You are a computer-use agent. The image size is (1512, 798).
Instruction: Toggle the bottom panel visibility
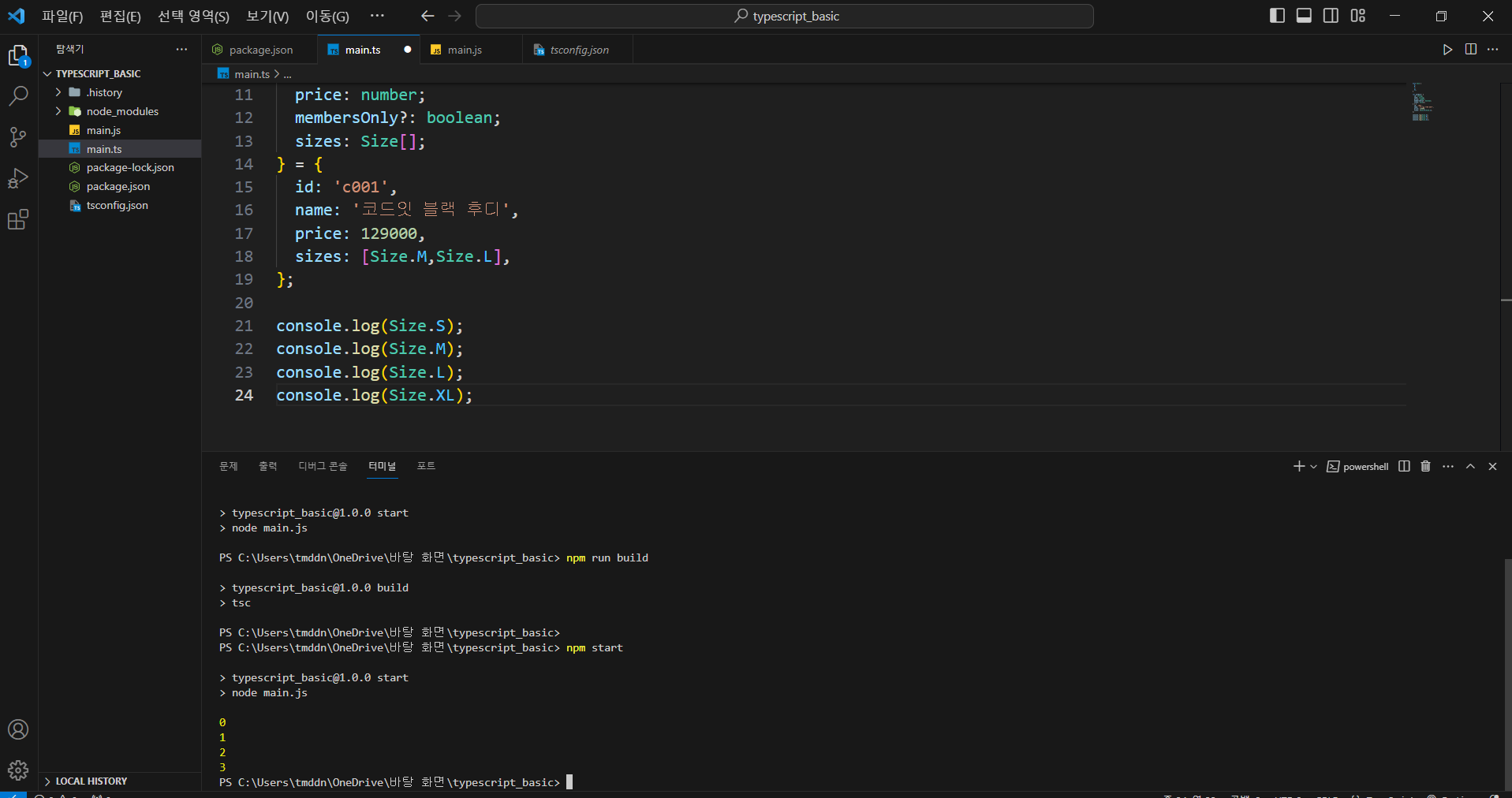[x=1305, y=16]
